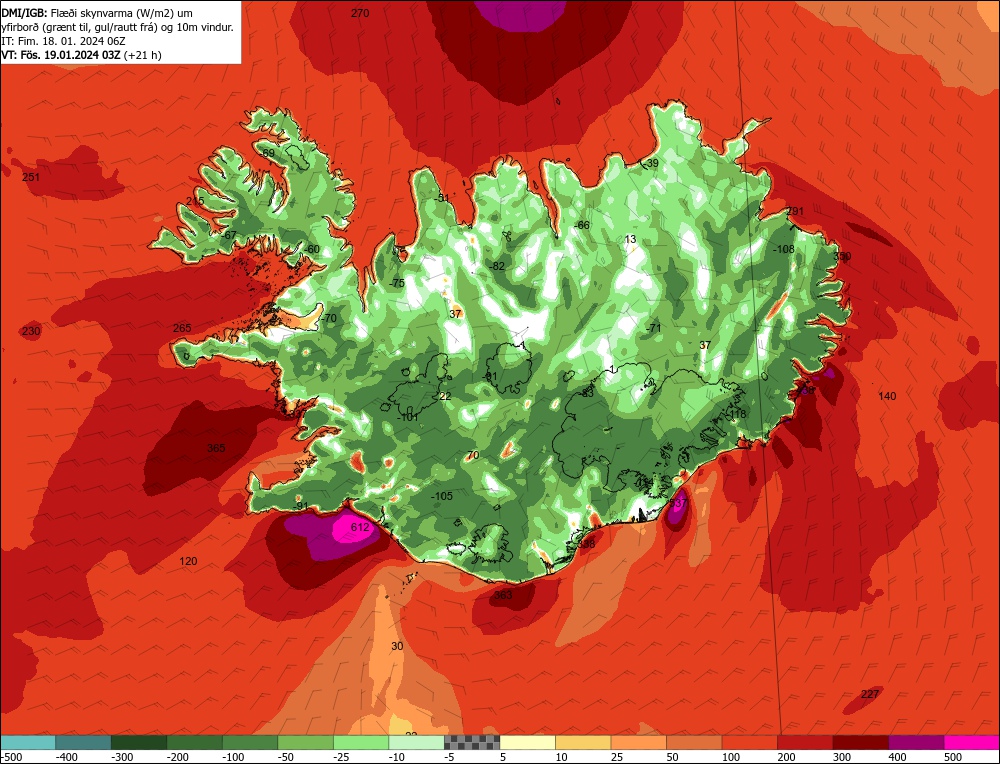The image size is (1000, 764).
Task: Click the '251' value in the northwest sea
Action: click(x=31, y=177)
